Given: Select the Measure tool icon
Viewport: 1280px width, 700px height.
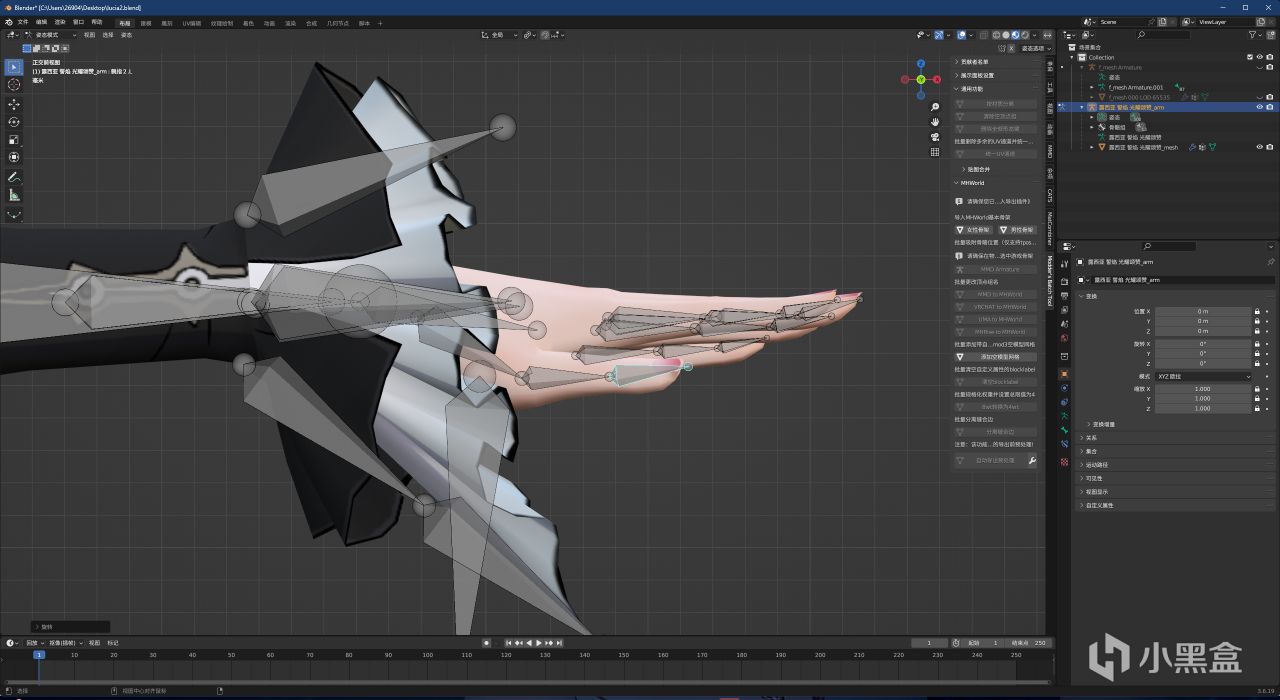Looking at the screenshot, I should pyautogui.click(x=14, y=195).
